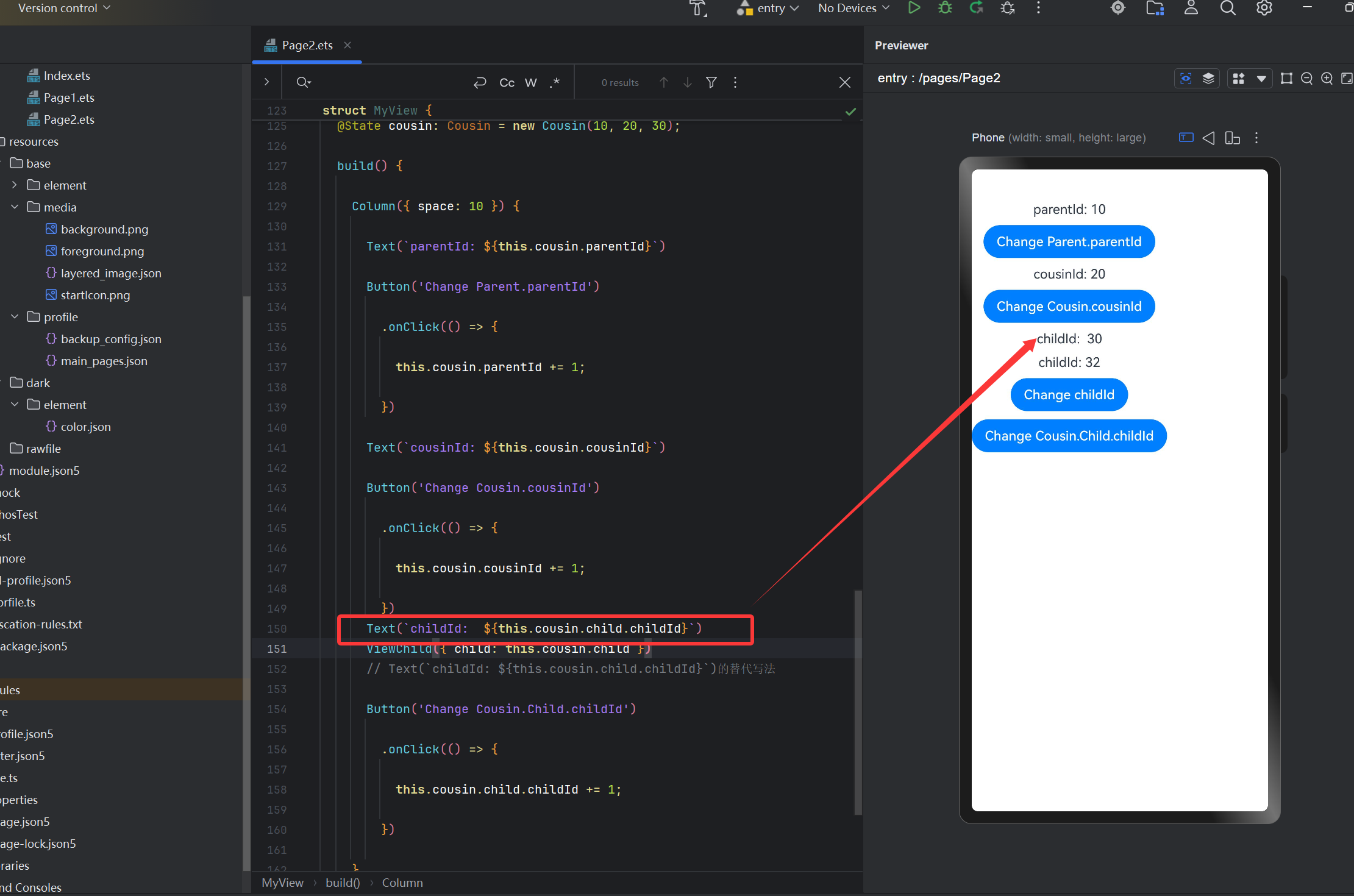Click the Change Cousin.Child.childId button in preview
1354x896 pixels.
pos(1069,436)
